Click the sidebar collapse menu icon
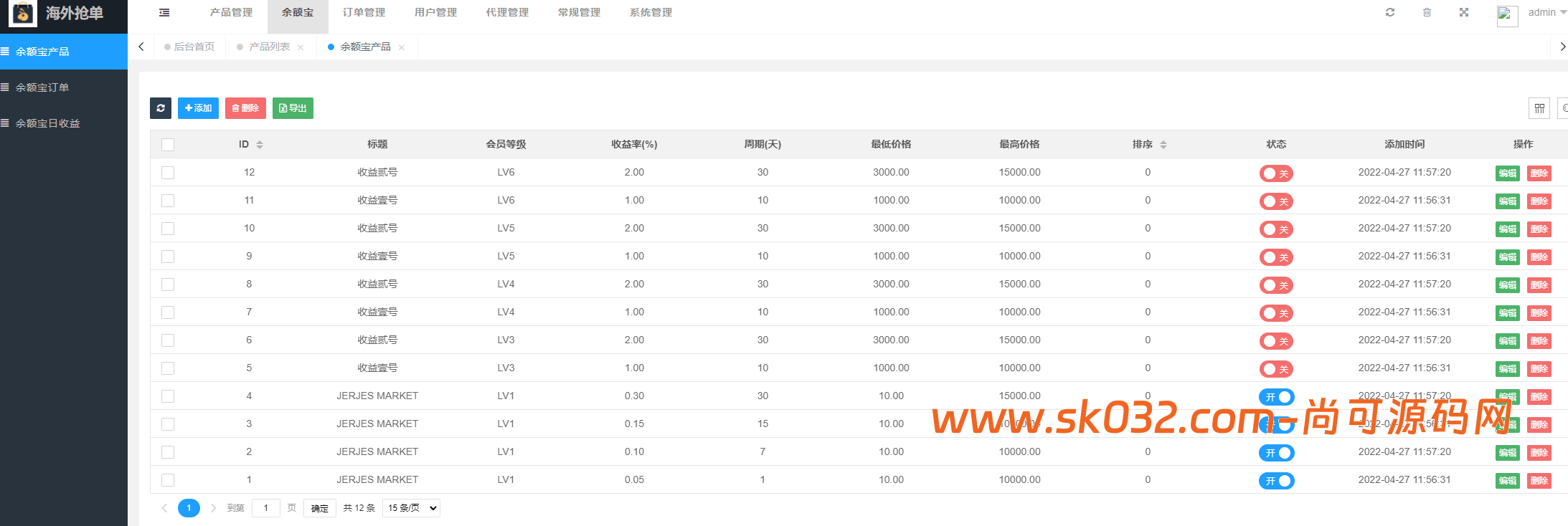Image resolution: width=1568 pixels, height=526 pixels. [164, 12]
